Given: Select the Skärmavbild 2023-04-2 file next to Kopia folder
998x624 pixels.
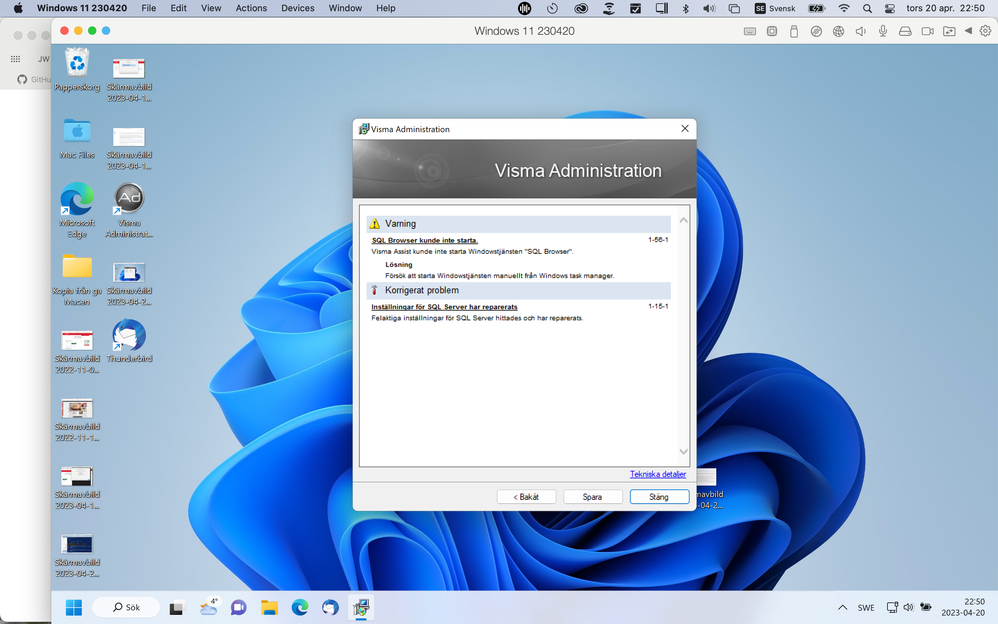Looking at the screenshot, I should pyautogui.click(x=129, y=283).
